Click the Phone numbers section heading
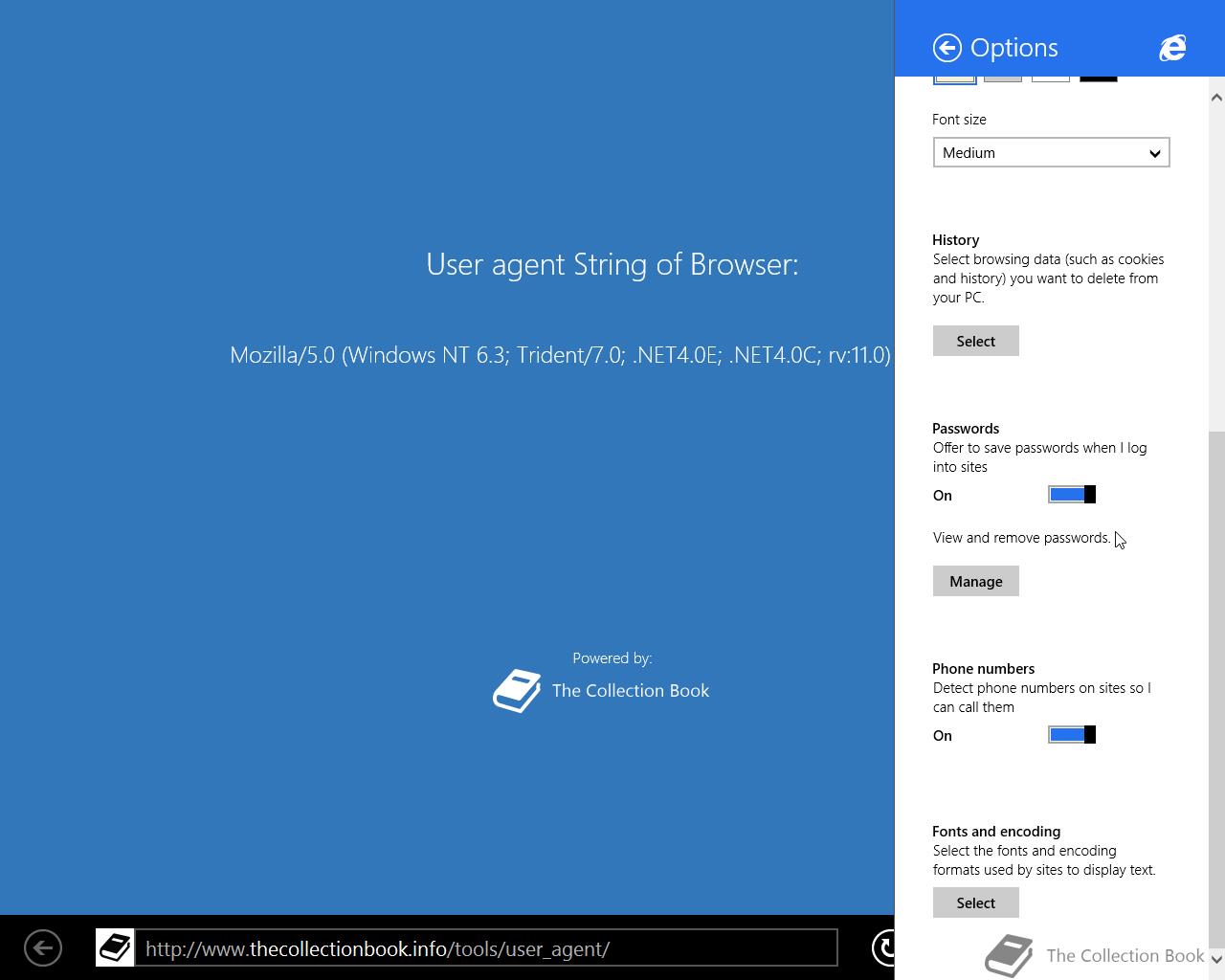1225x980 pixels. [x=983, y=669]
